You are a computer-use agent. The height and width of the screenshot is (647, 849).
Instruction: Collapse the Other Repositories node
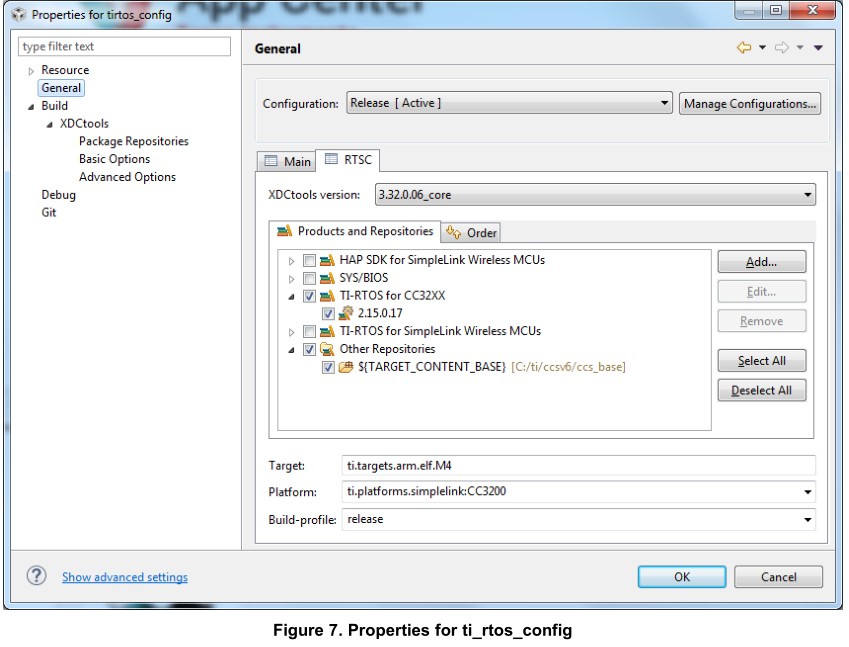(x=291, y=350)
